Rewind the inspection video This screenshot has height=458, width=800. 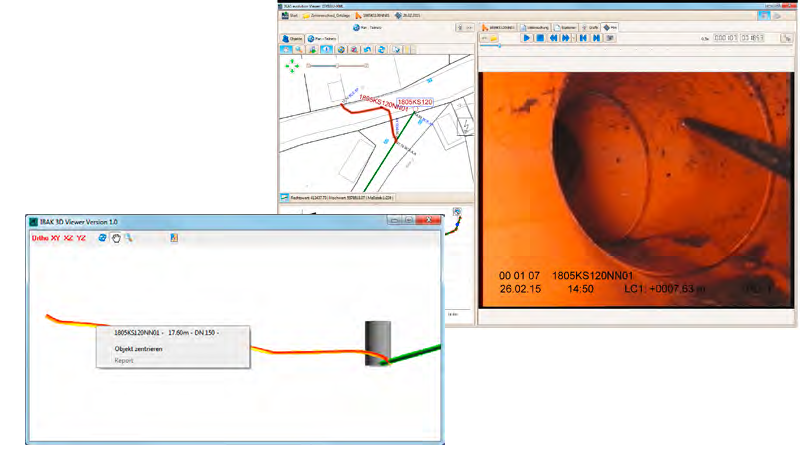coord(553,38)
